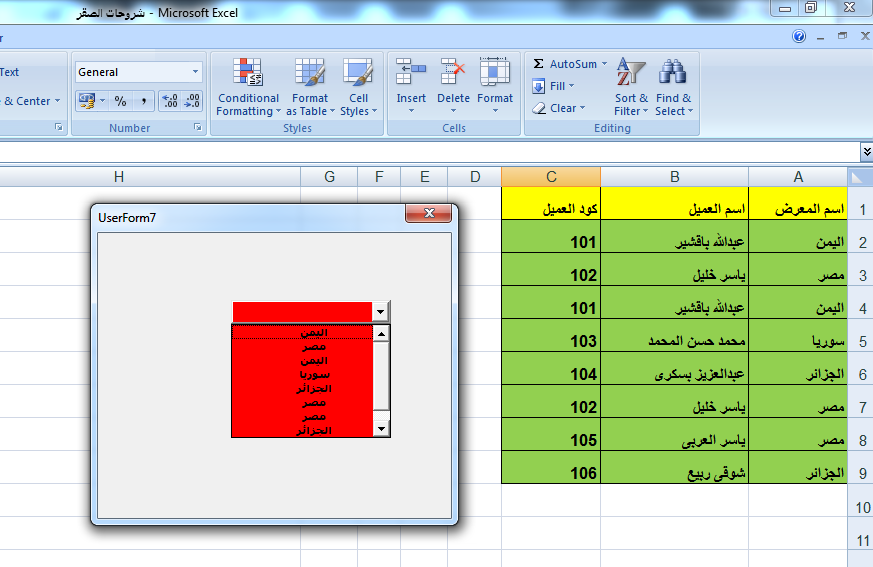Open AutoSum dropdown arrow
This screenshot has height=567, width=873.
coord(604,64)
